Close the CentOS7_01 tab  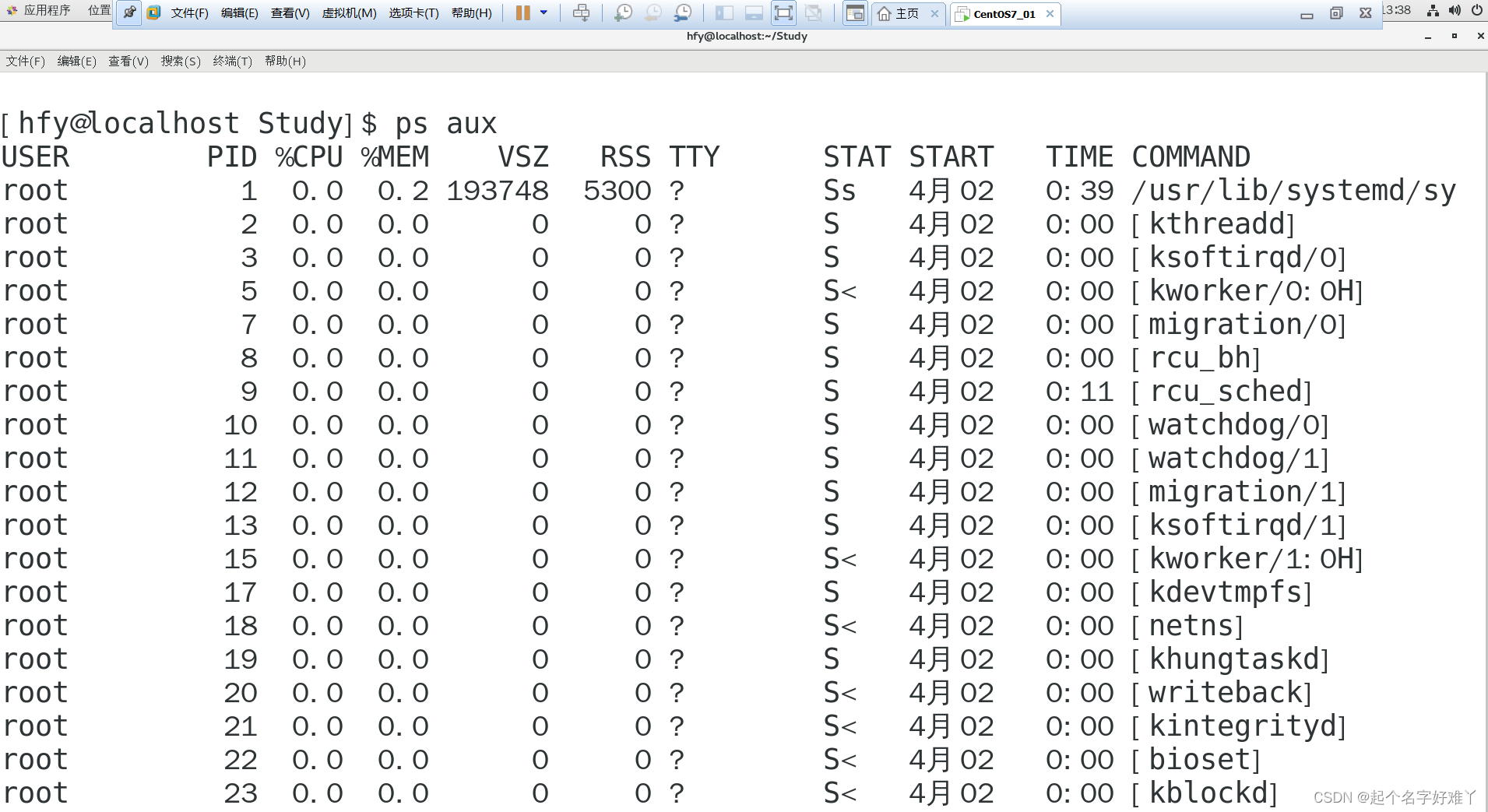pyautogui.click(x=1050, y=13)
